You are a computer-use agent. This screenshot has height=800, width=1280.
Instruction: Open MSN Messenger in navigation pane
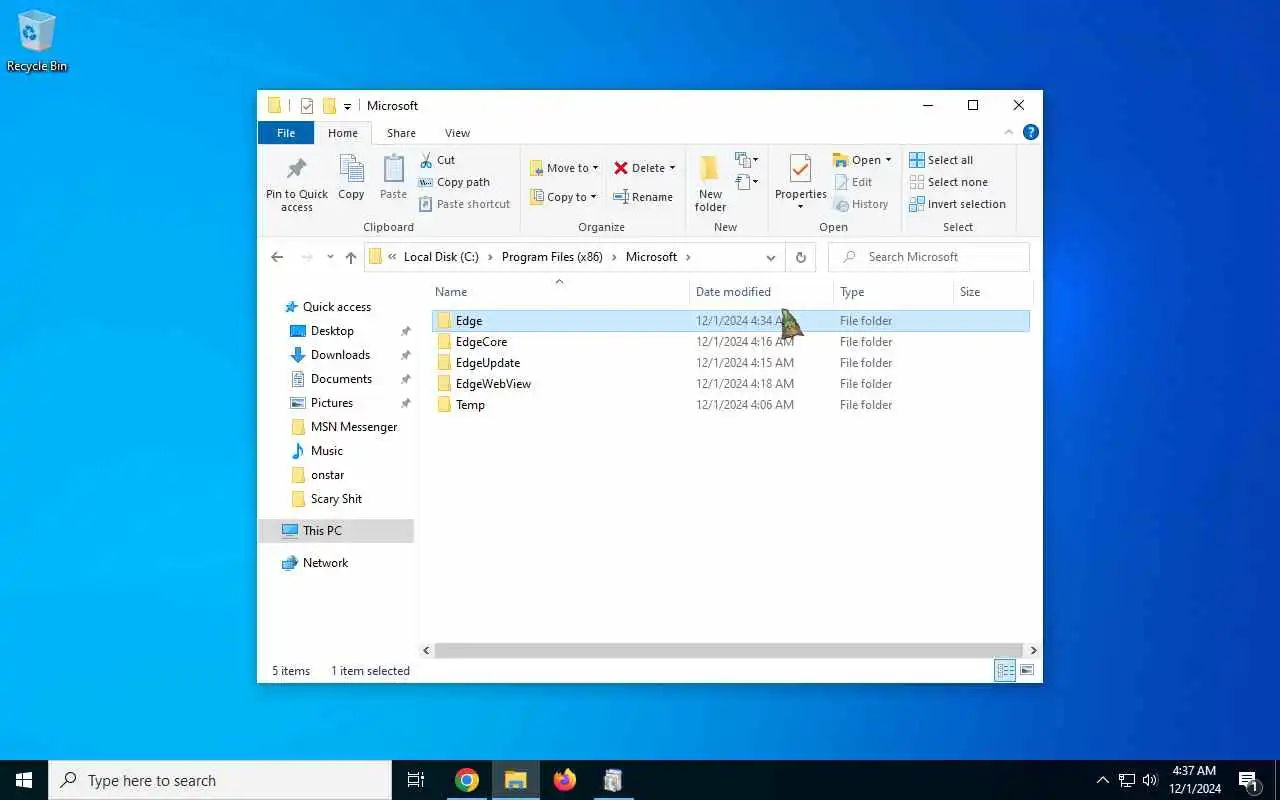pyautogui.click(x=354, y=427)
